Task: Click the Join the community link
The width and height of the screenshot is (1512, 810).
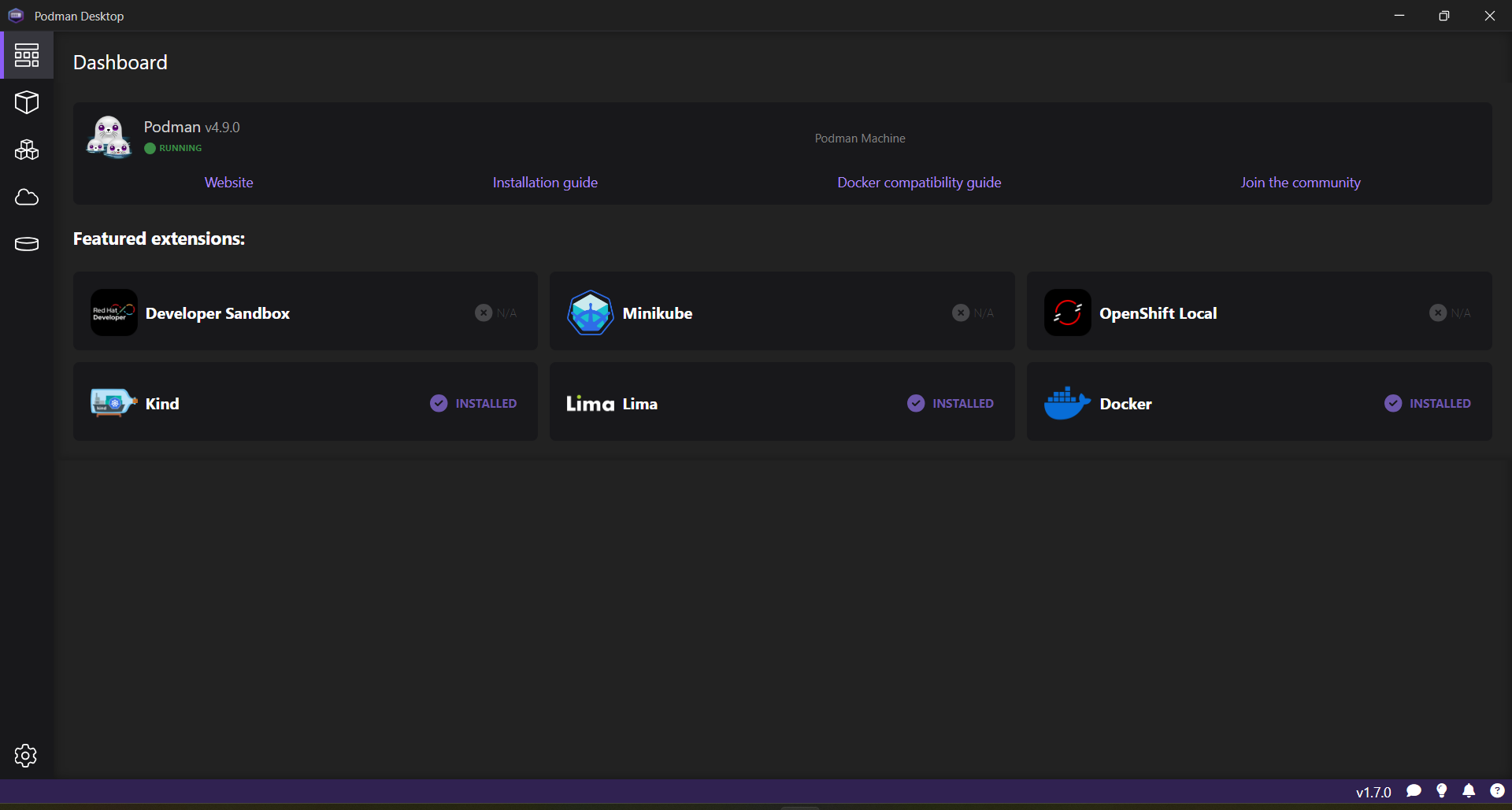Action: (1300, 183)
